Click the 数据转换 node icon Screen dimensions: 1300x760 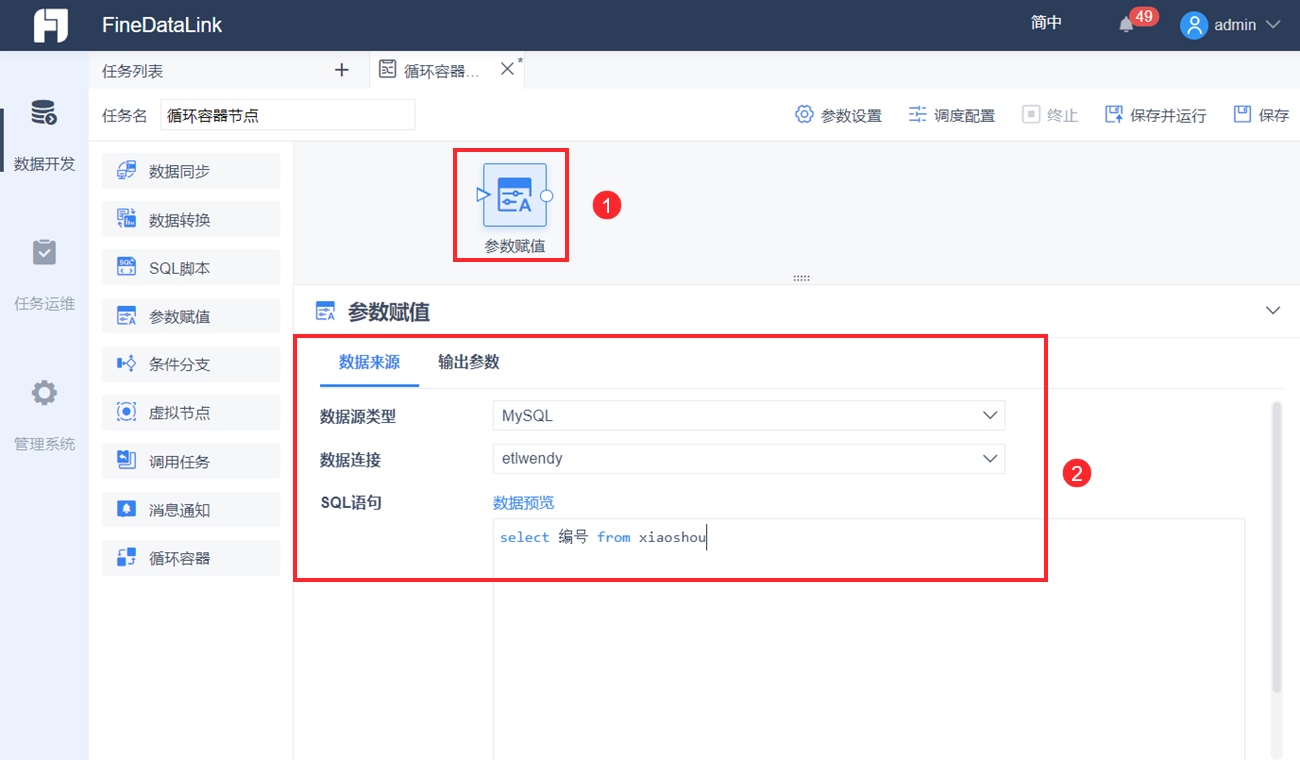point(126,219)
